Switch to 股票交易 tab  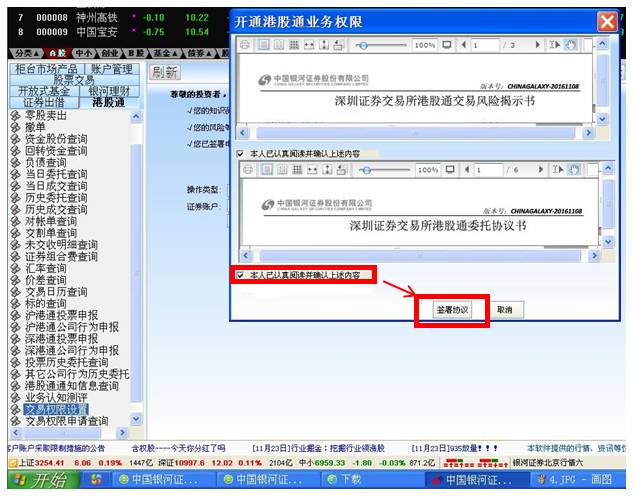pyautogui.click(x=74, y=80)
